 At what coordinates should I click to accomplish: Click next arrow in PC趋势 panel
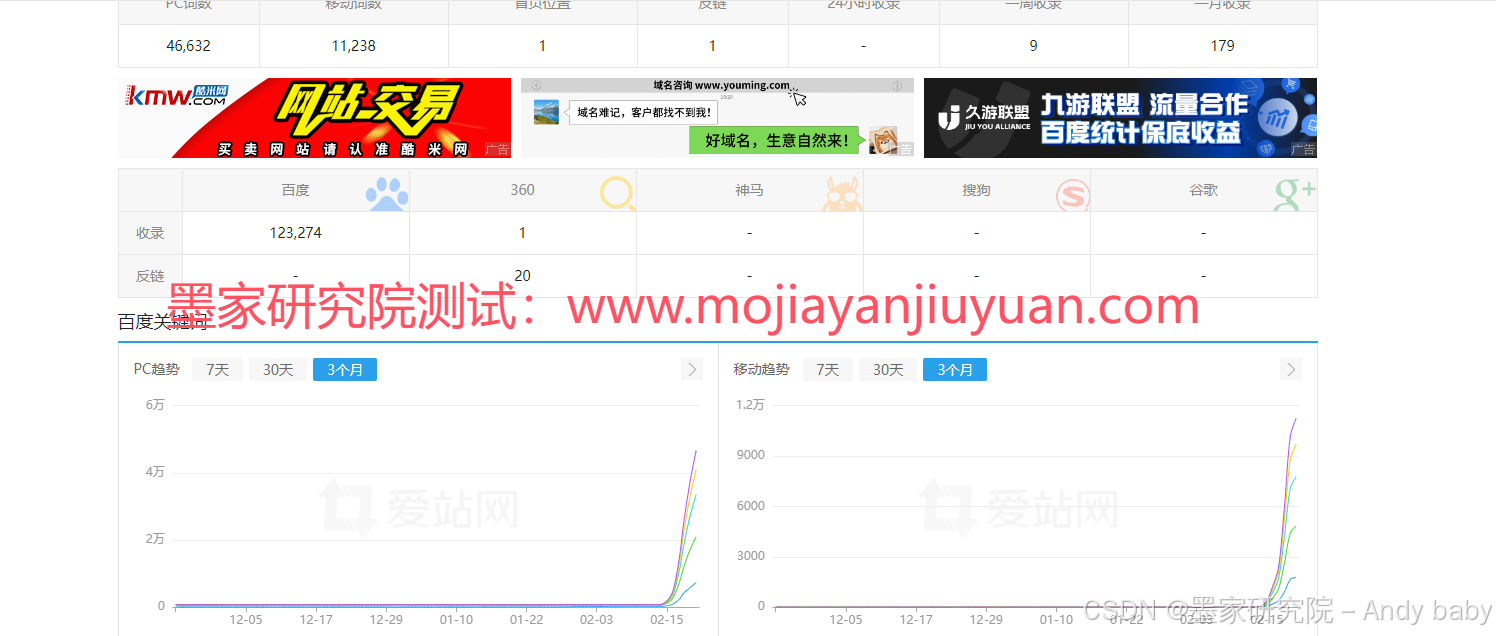(692, 370)
